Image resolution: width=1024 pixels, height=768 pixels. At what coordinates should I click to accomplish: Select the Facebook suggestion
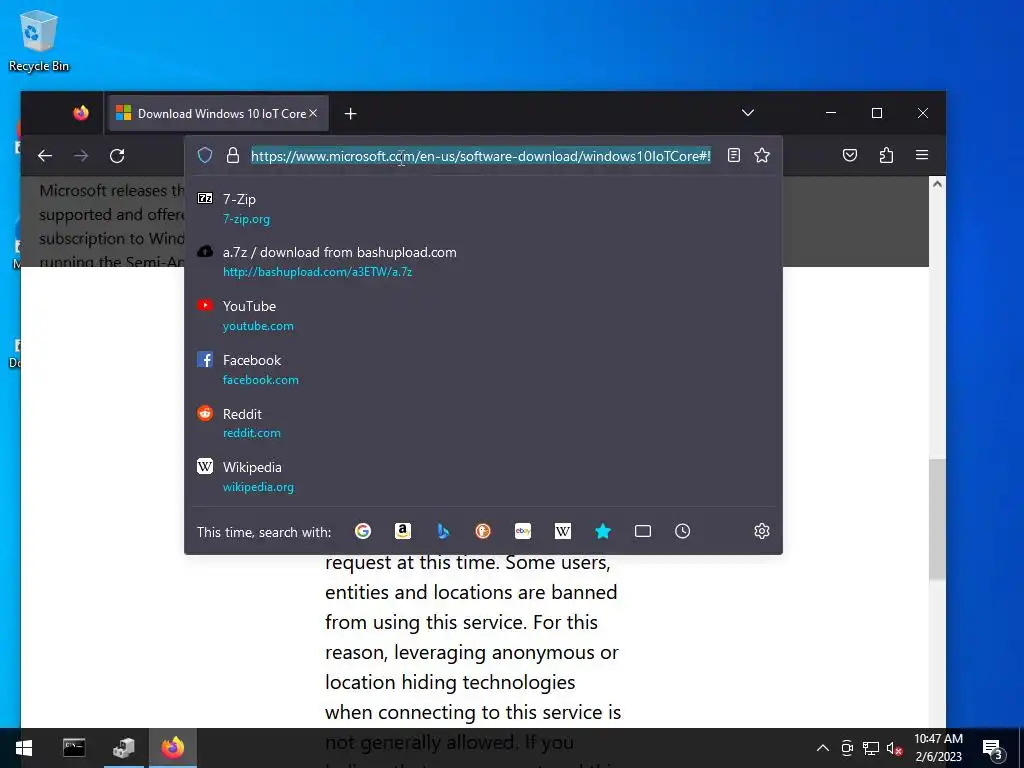pyautogui.click(x=483, y=370)
